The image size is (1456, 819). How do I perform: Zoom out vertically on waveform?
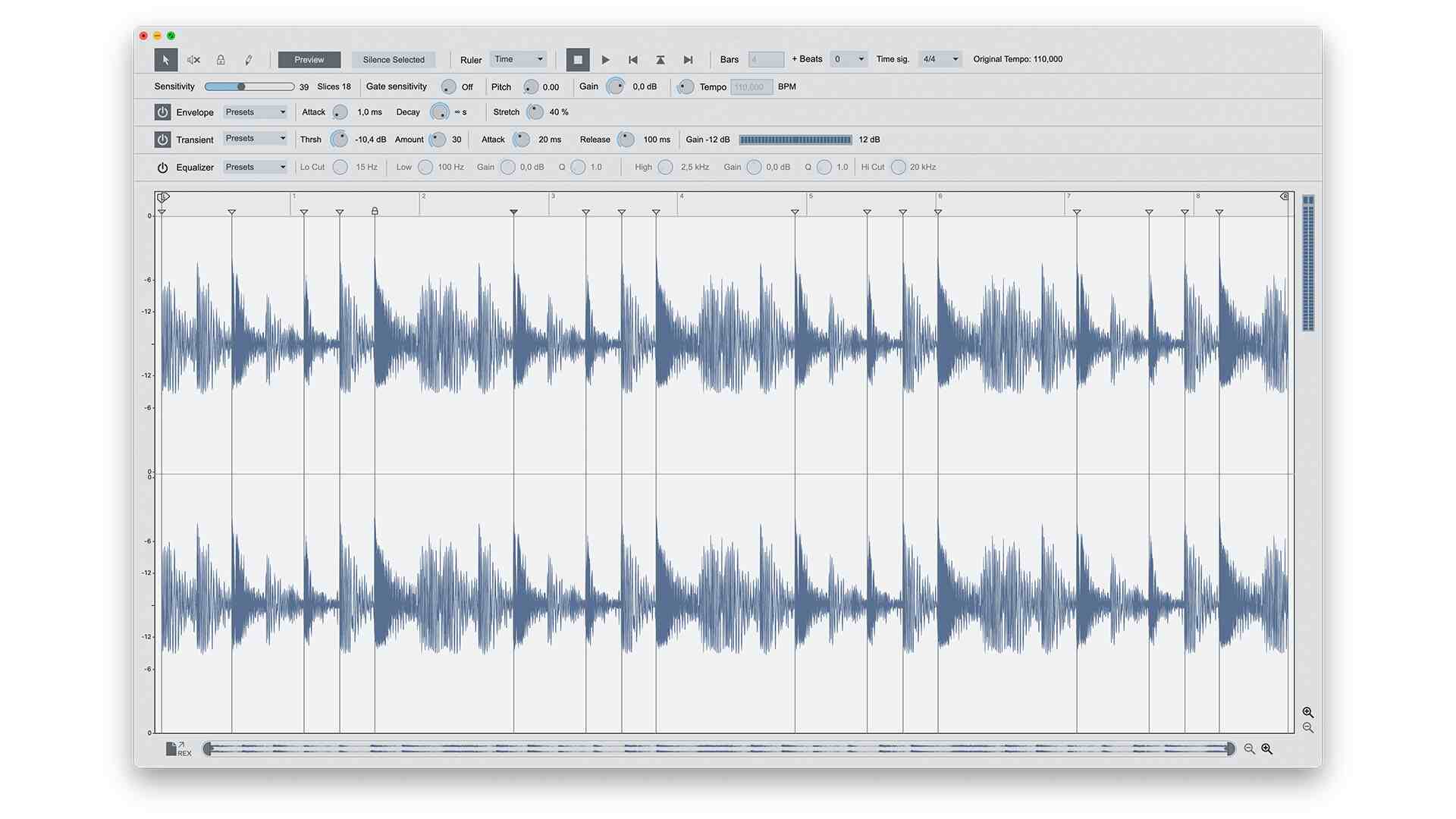tap(1308, 728)
